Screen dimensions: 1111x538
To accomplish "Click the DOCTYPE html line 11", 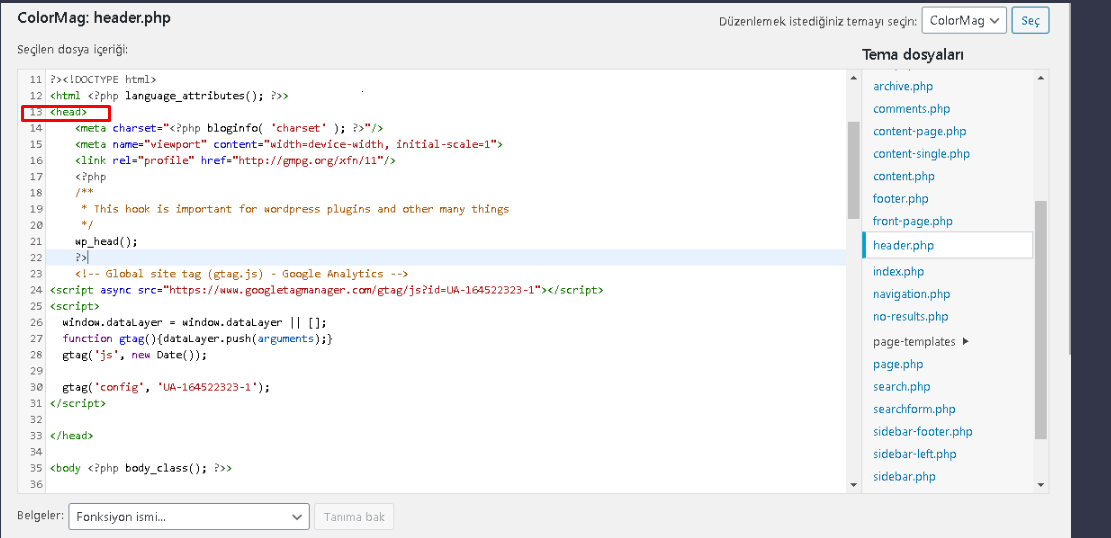I will [x=103, y=79].
